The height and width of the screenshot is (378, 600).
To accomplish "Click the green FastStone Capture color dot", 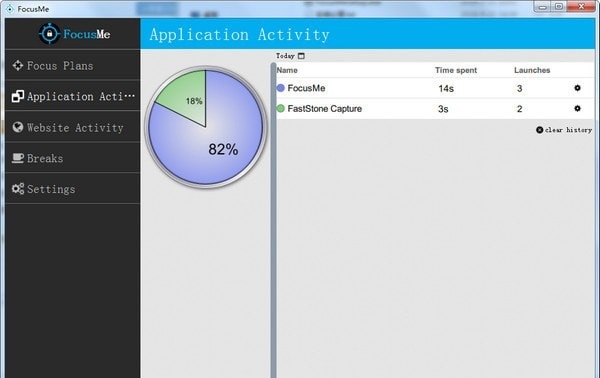I will (x=280, y=109).
